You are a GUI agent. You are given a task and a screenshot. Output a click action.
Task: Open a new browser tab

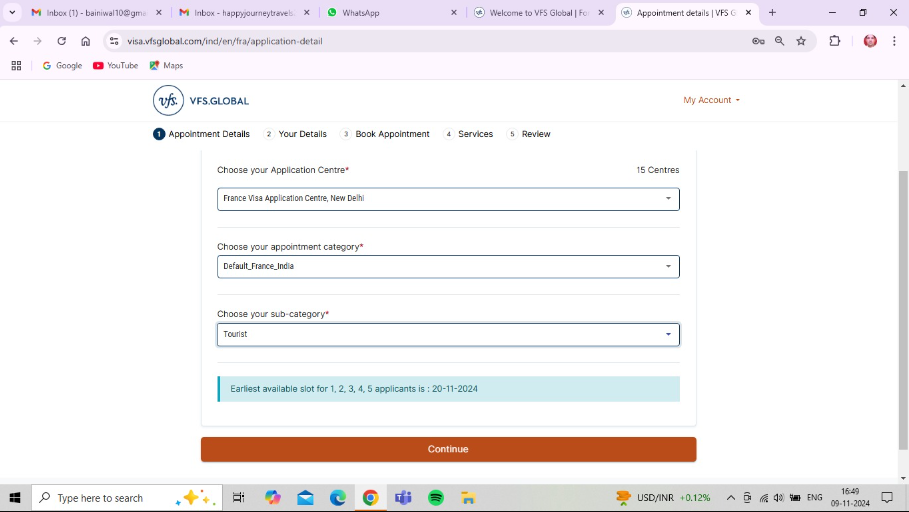(x=772, y=12)
